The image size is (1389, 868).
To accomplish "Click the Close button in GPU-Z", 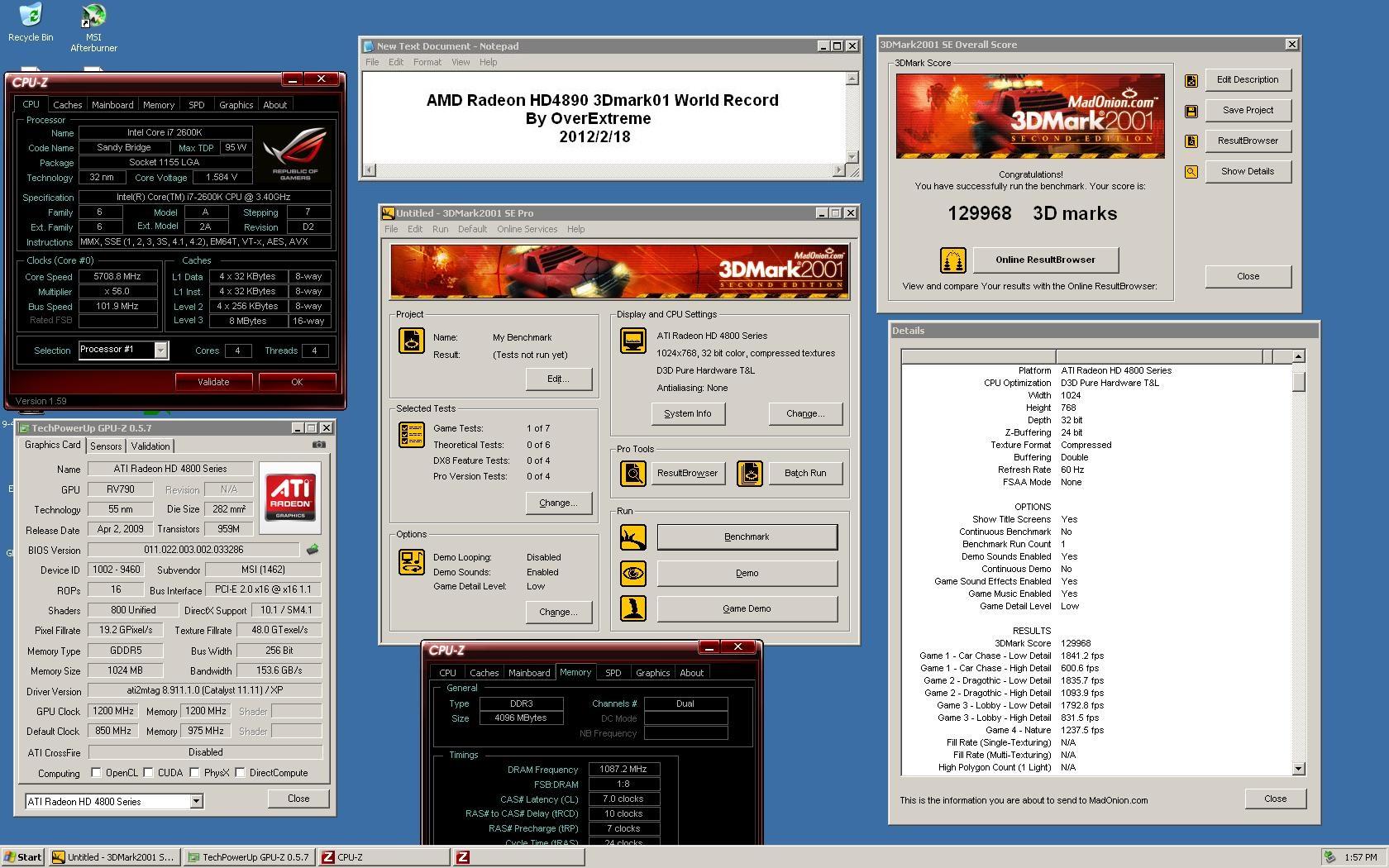I will click(298, 799).
